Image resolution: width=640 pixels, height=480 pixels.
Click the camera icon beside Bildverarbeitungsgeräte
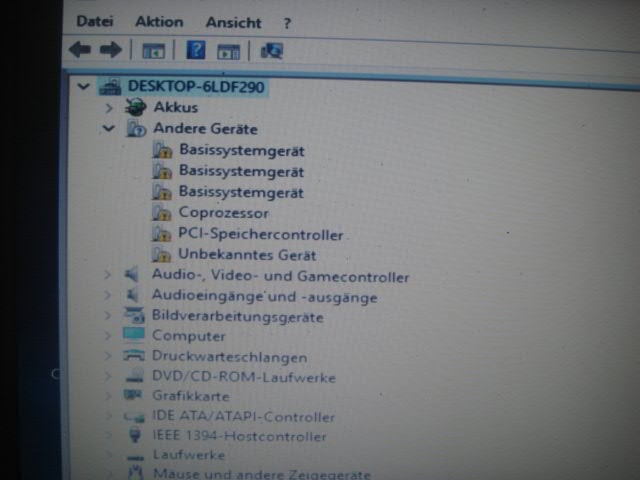[134, 315]
